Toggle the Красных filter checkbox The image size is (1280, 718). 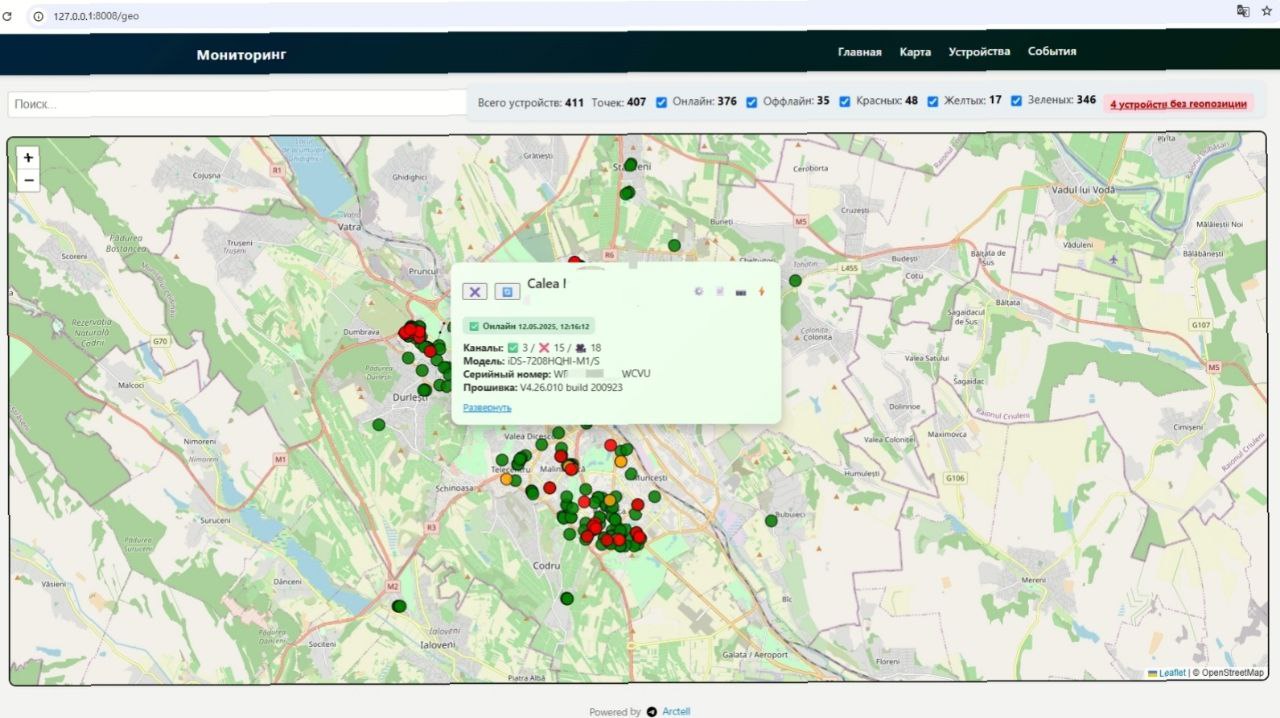pyautogui.click(x=845, y=102)
